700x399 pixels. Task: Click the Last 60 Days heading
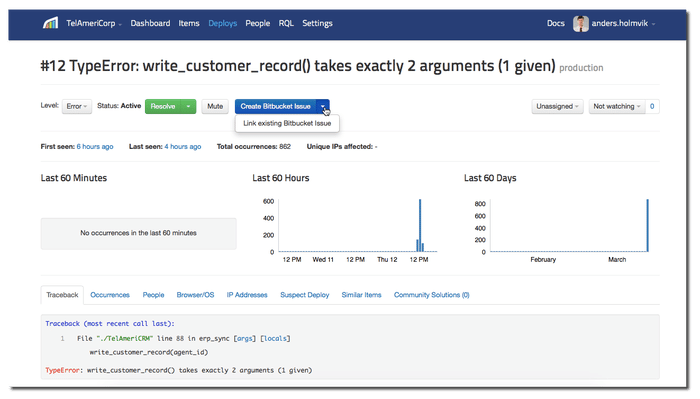point(490,178)
